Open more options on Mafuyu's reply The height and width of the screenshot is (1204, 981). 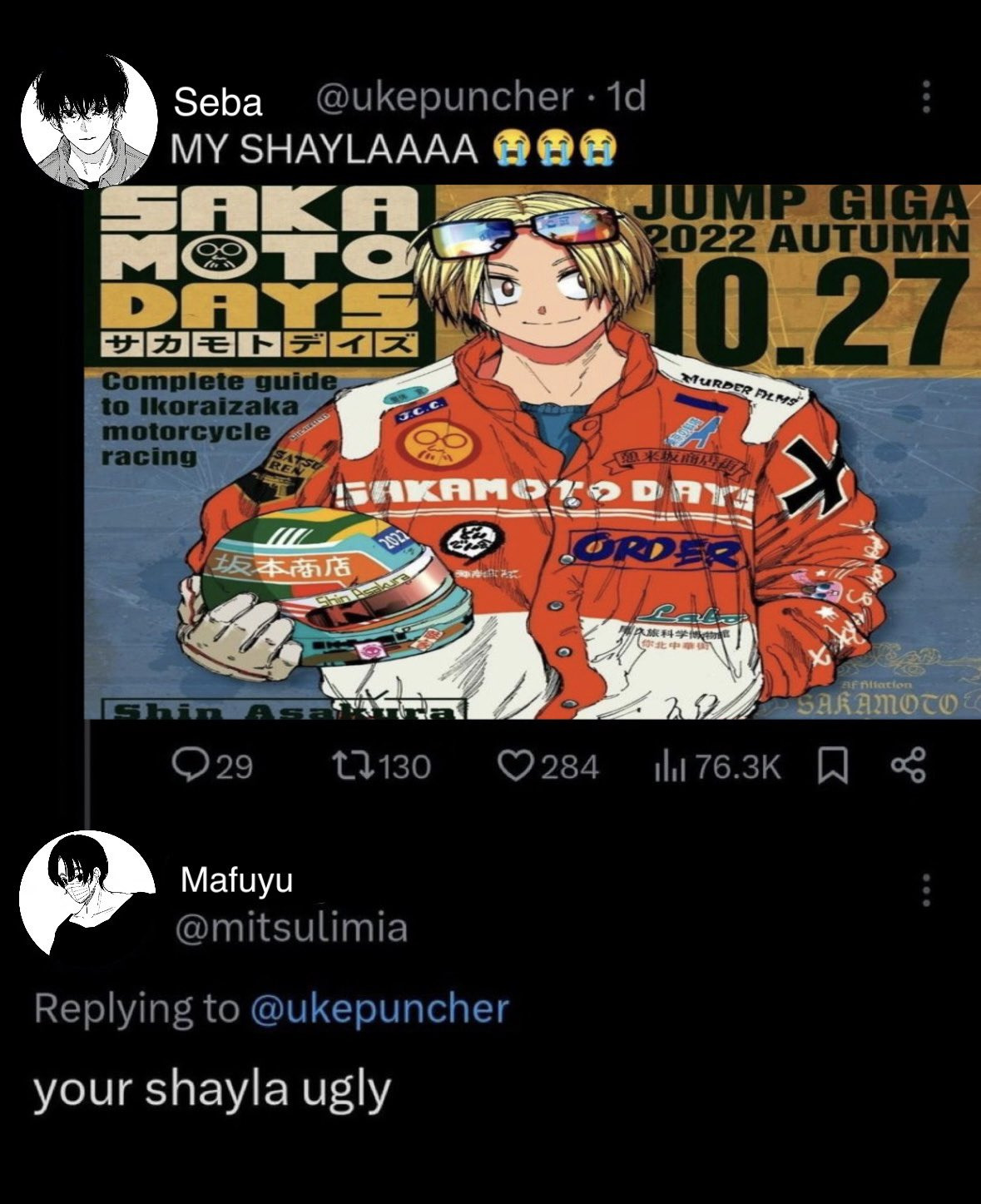[925, 890]
